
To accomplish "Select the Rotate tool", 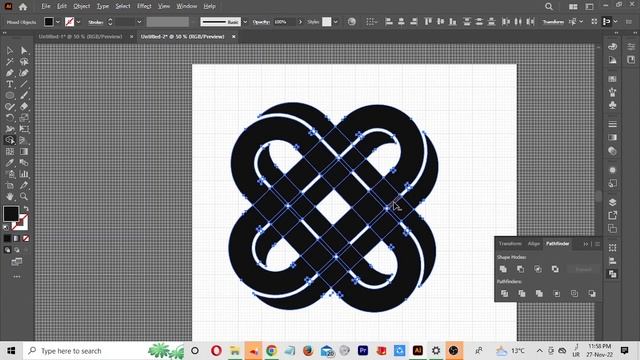I will pos(10,118).
